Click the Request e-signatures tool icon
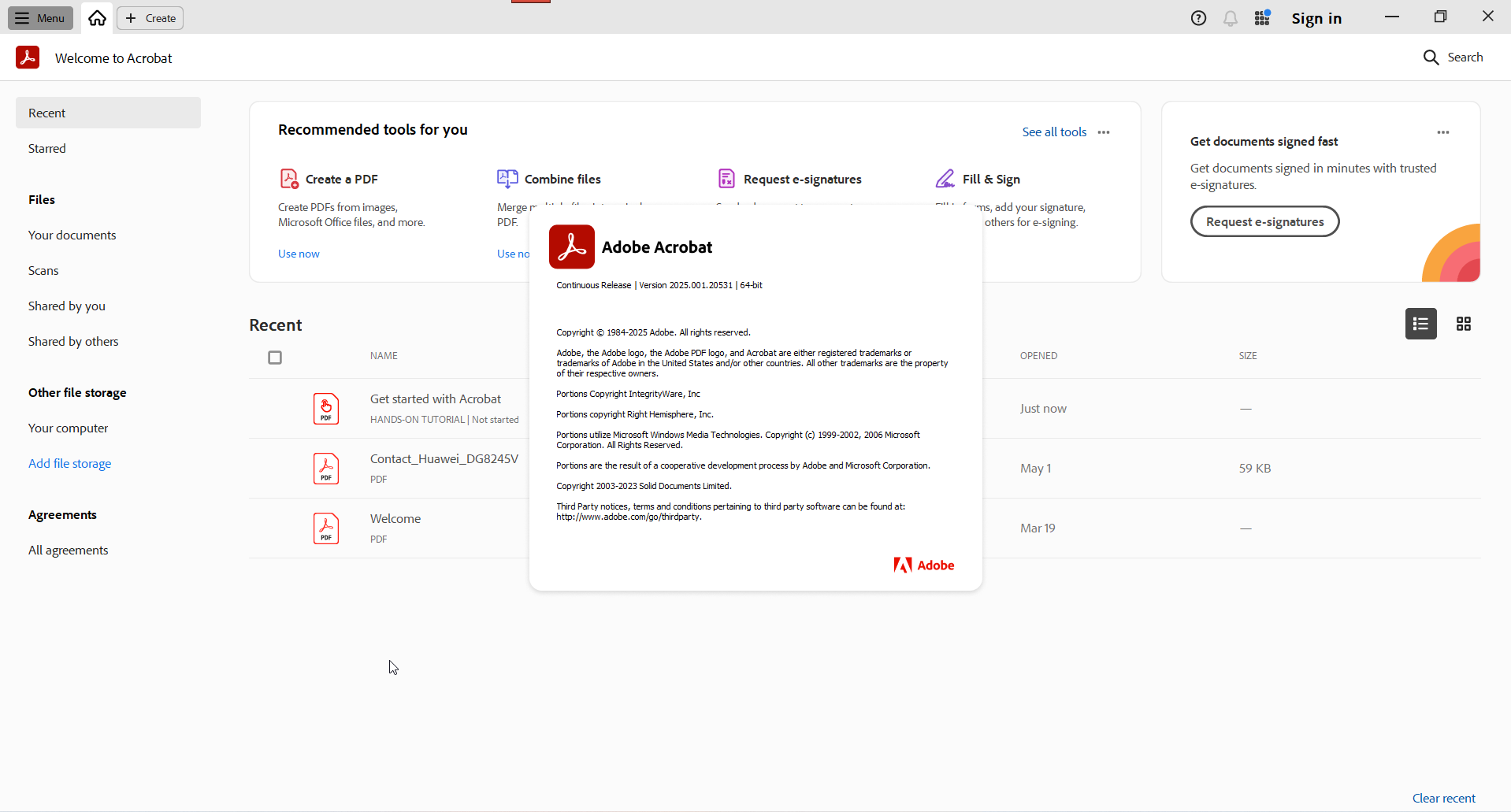 point(726,179)
